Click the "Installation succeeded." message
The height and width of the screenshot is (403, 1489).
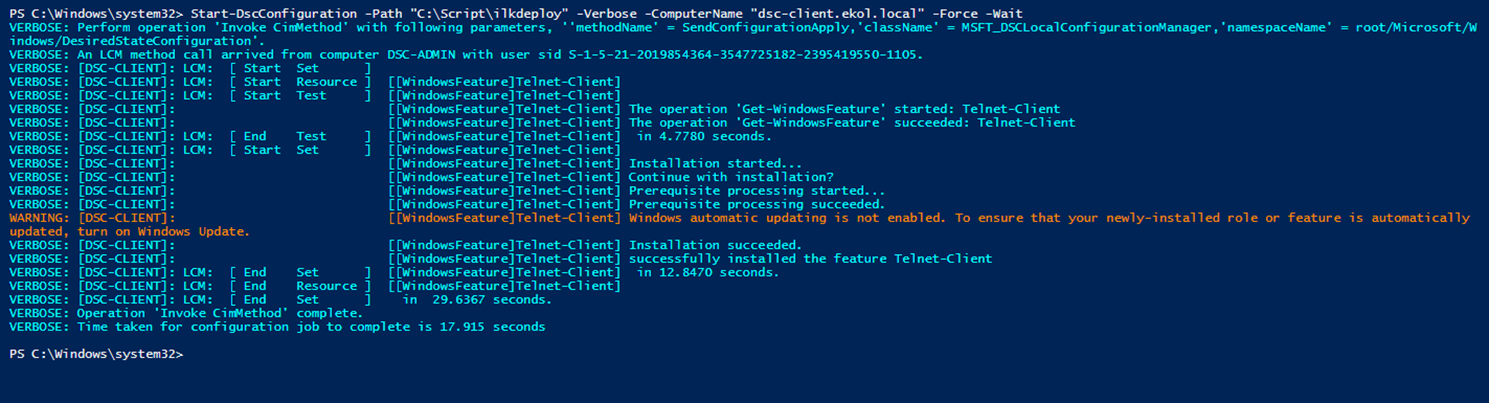click(x=715, y=245)
